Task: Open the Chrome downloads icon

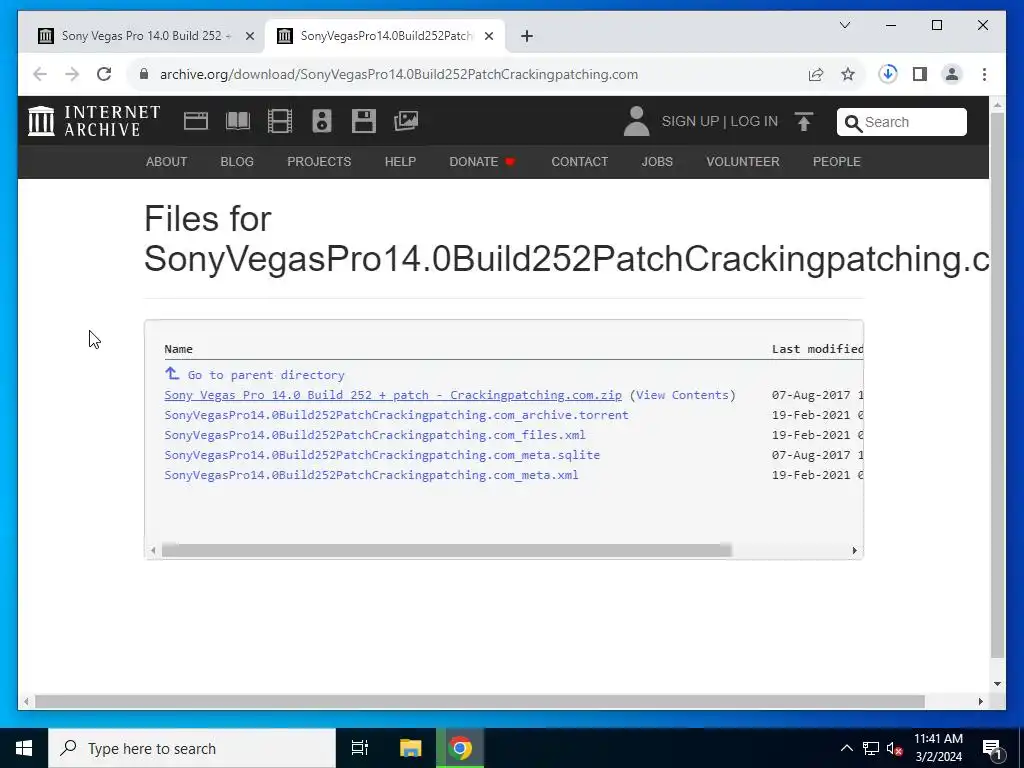Action: [x=888, y=74]
